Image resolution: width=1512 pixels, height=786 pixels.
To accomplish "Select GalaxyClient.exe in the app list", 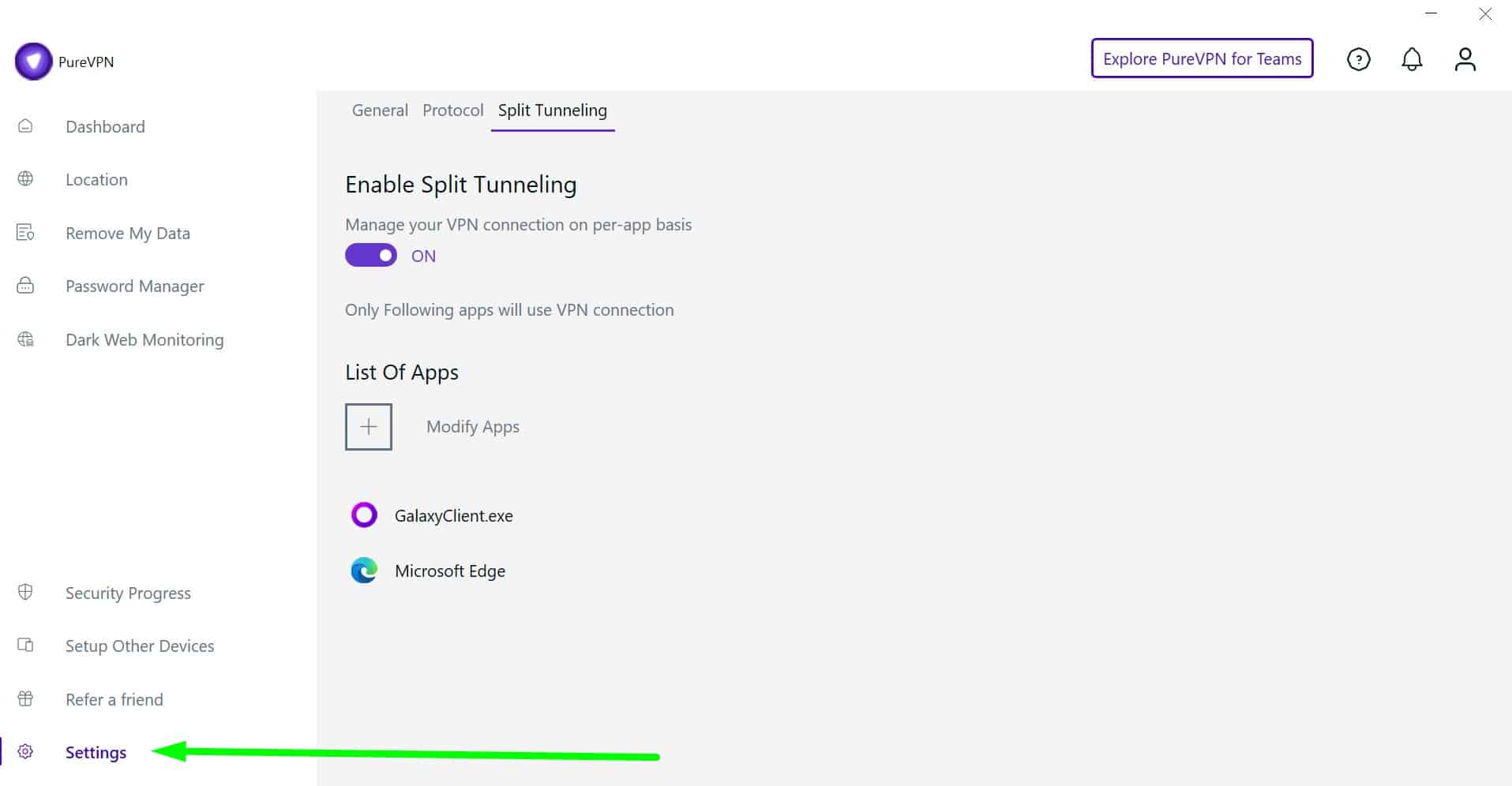I will click(x=454, y=515).
